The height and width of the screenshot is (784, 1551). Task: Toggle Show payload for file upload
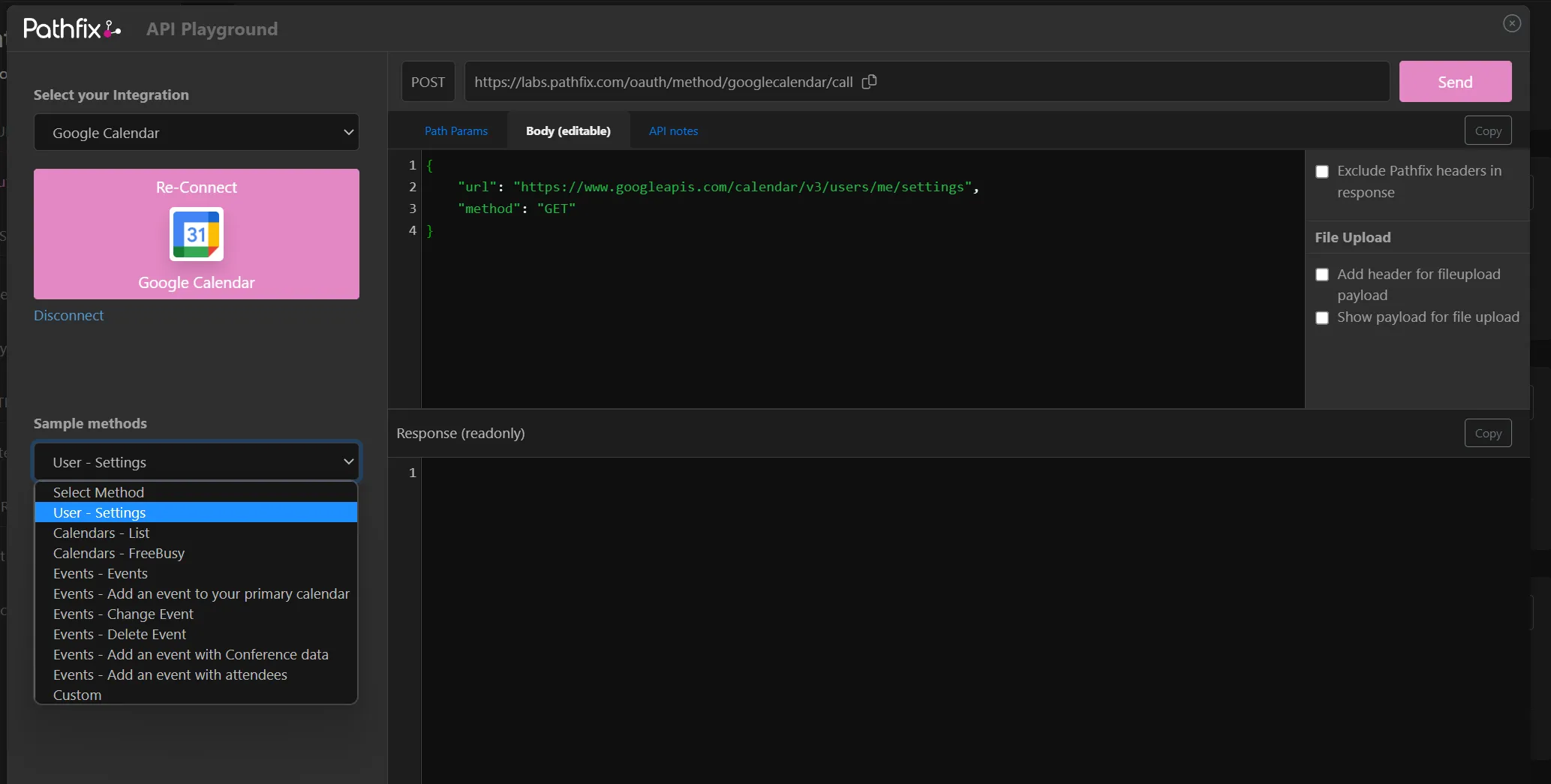1322,318
